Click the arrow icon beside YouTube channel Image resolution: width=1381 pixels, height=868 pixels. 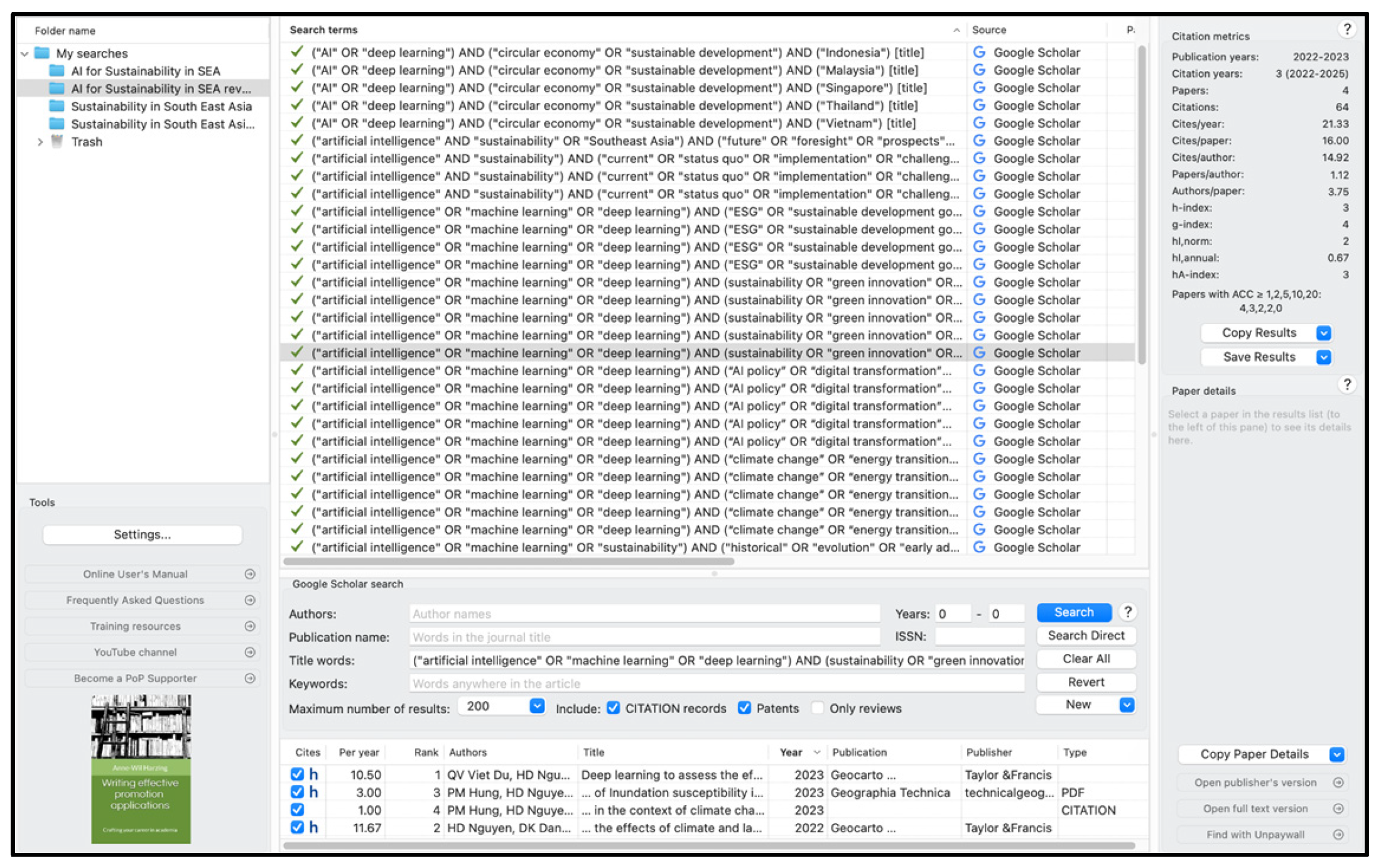250,653
